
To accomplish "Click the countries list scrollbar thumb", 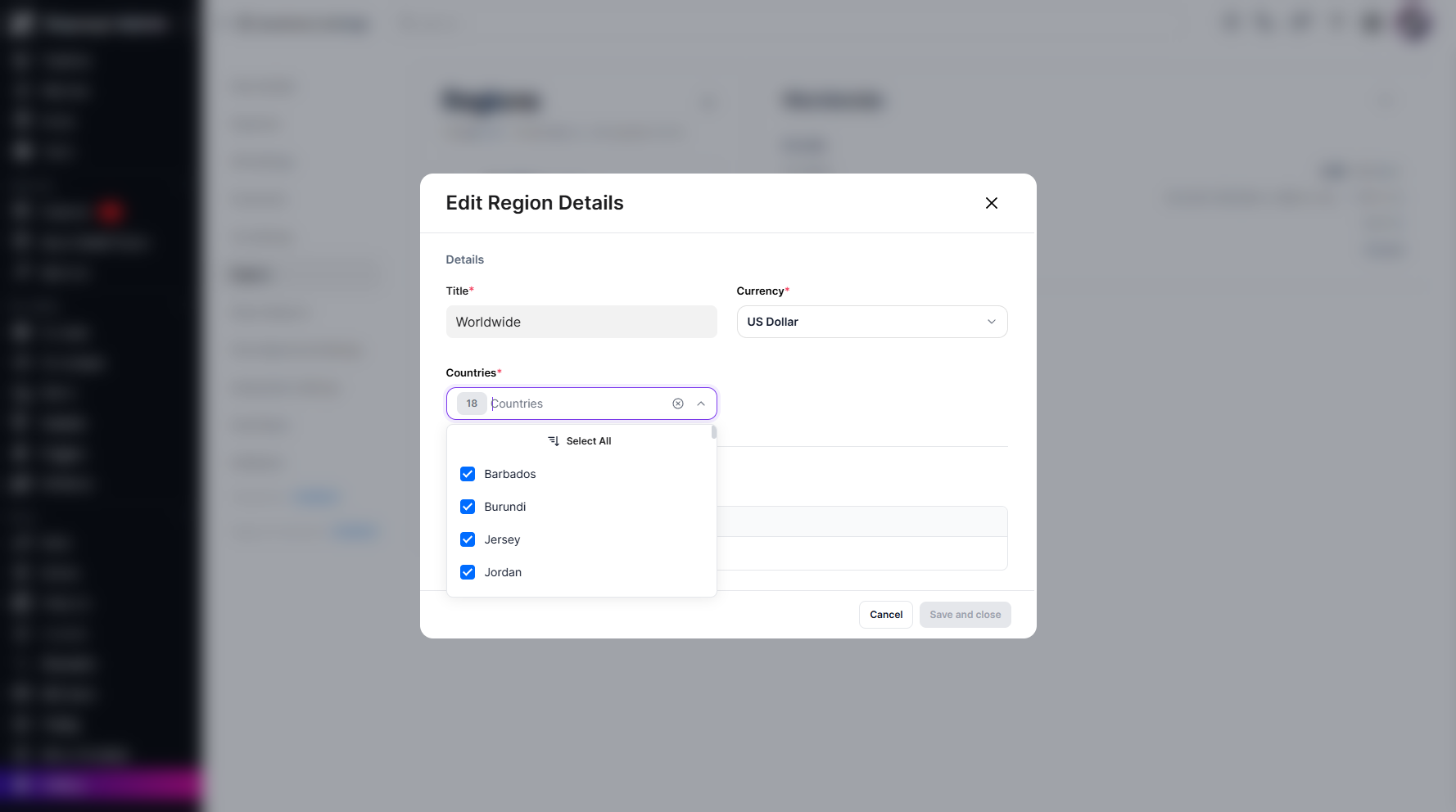I will pyautogui.click(x=714, y=432).
